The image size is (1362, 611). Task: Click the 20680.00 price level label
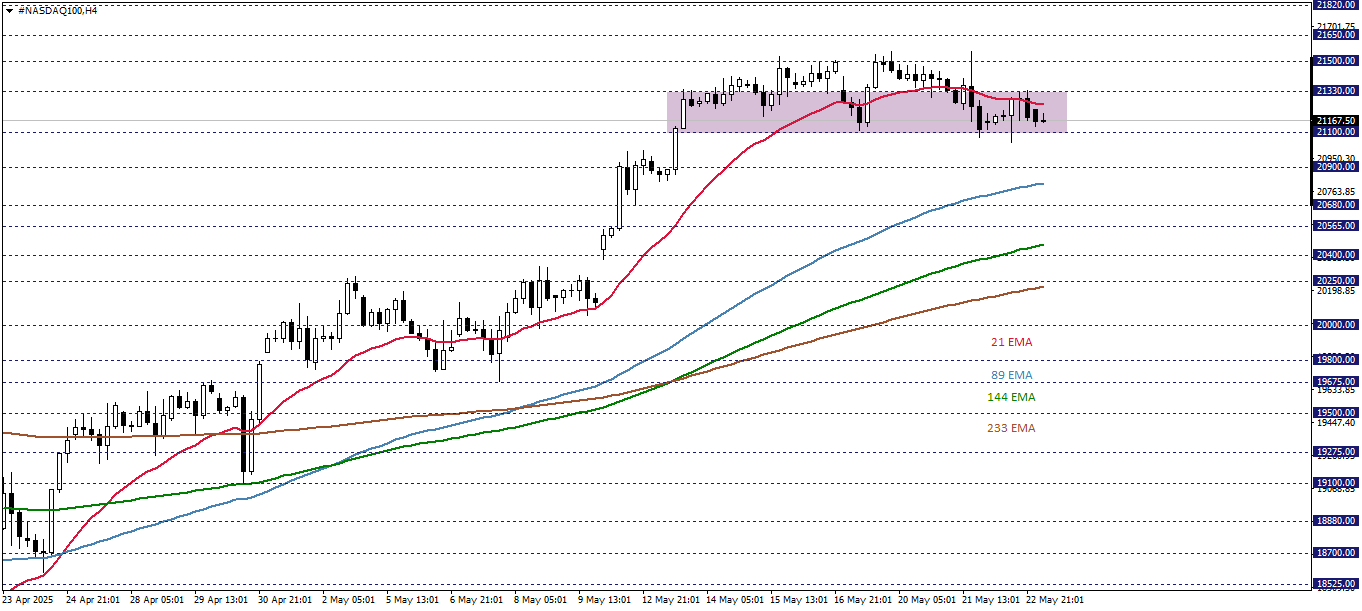click(1336, 205)
